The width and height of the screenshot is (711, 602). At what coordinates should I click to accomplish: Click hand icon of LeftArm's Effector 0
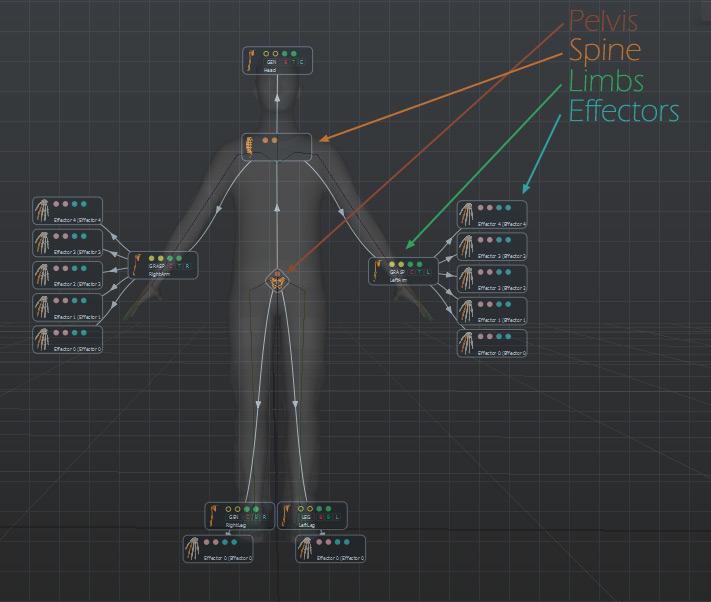pos(466,343)
